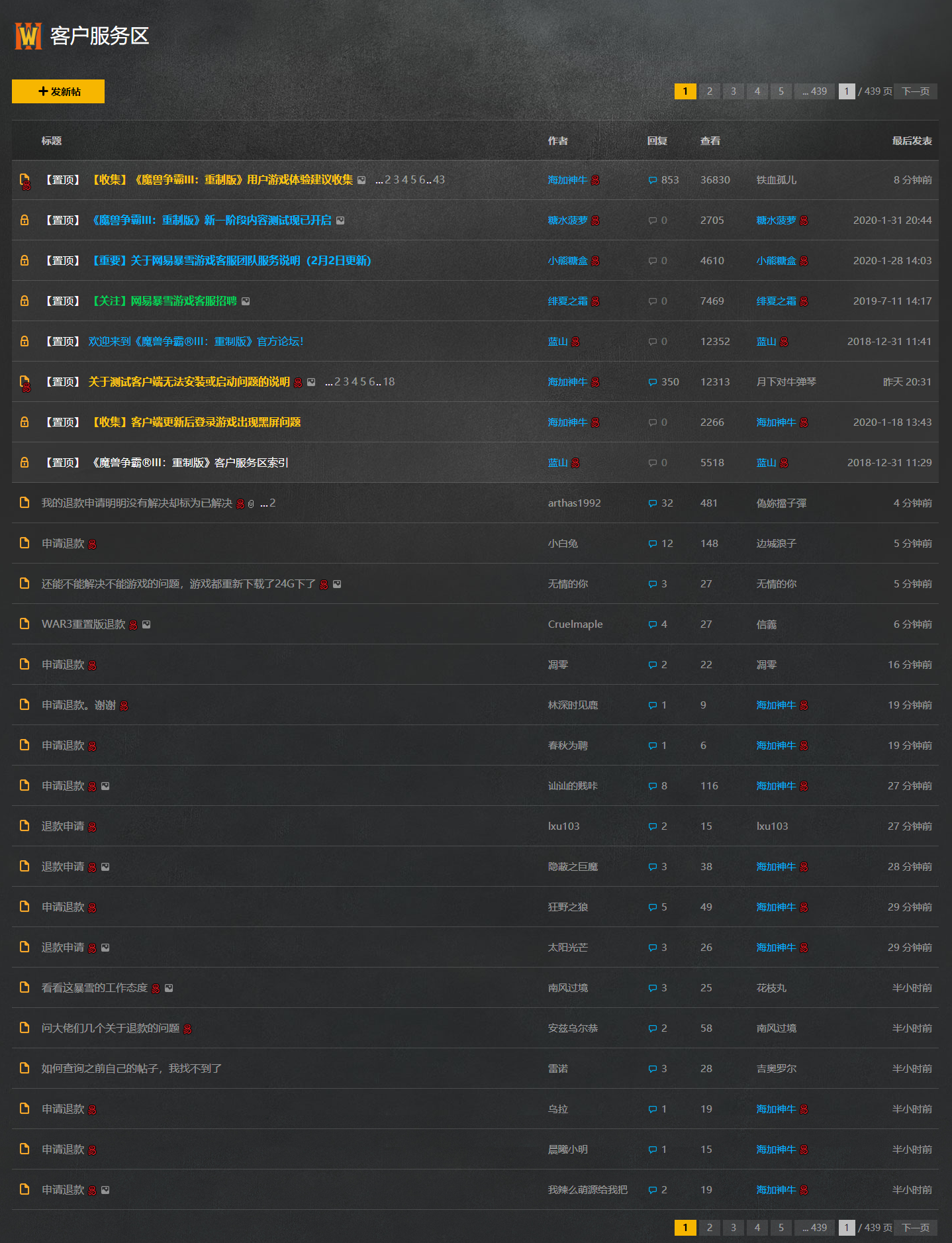
Task: Go to page 3 in top pagination
Action: click(733, 91)
